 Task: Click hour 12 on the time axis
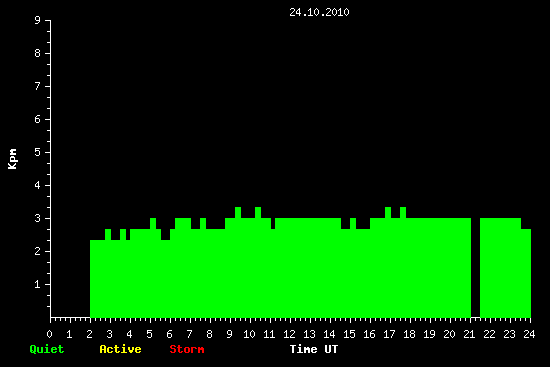pyautogui.click(x=289, y=334)
